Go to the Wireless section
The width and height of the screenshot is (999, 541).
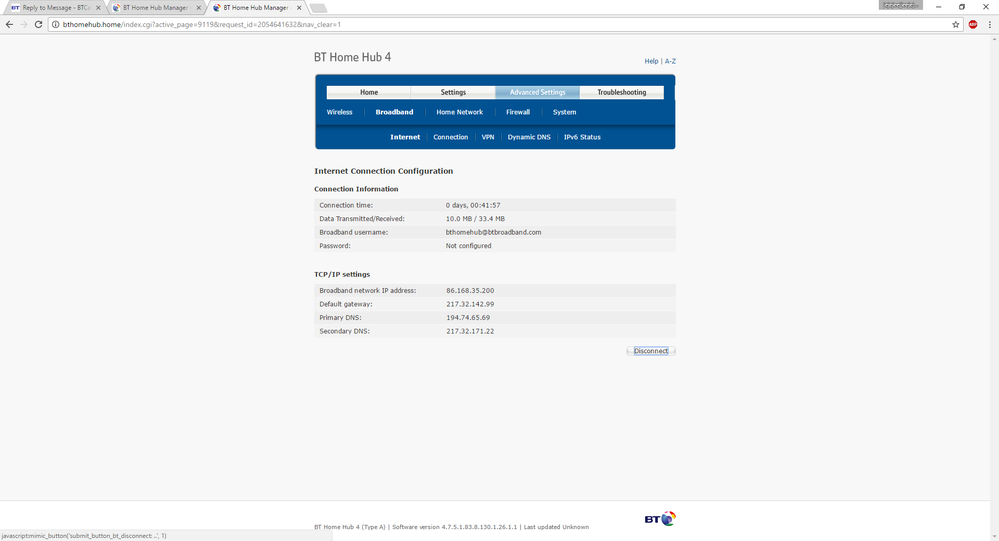click(x=340, y=112)
